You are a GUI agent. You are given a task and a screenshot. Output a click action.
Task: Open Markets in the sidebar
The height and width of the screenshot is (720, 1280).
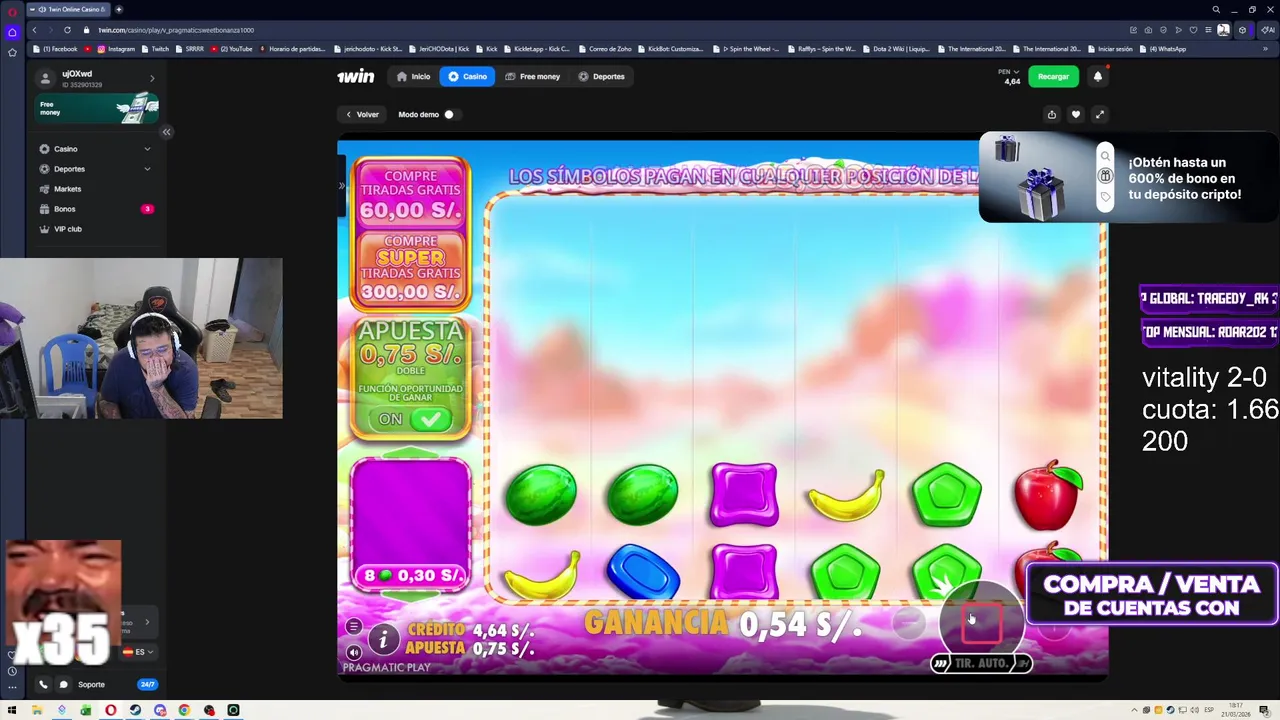pos(95,189)
